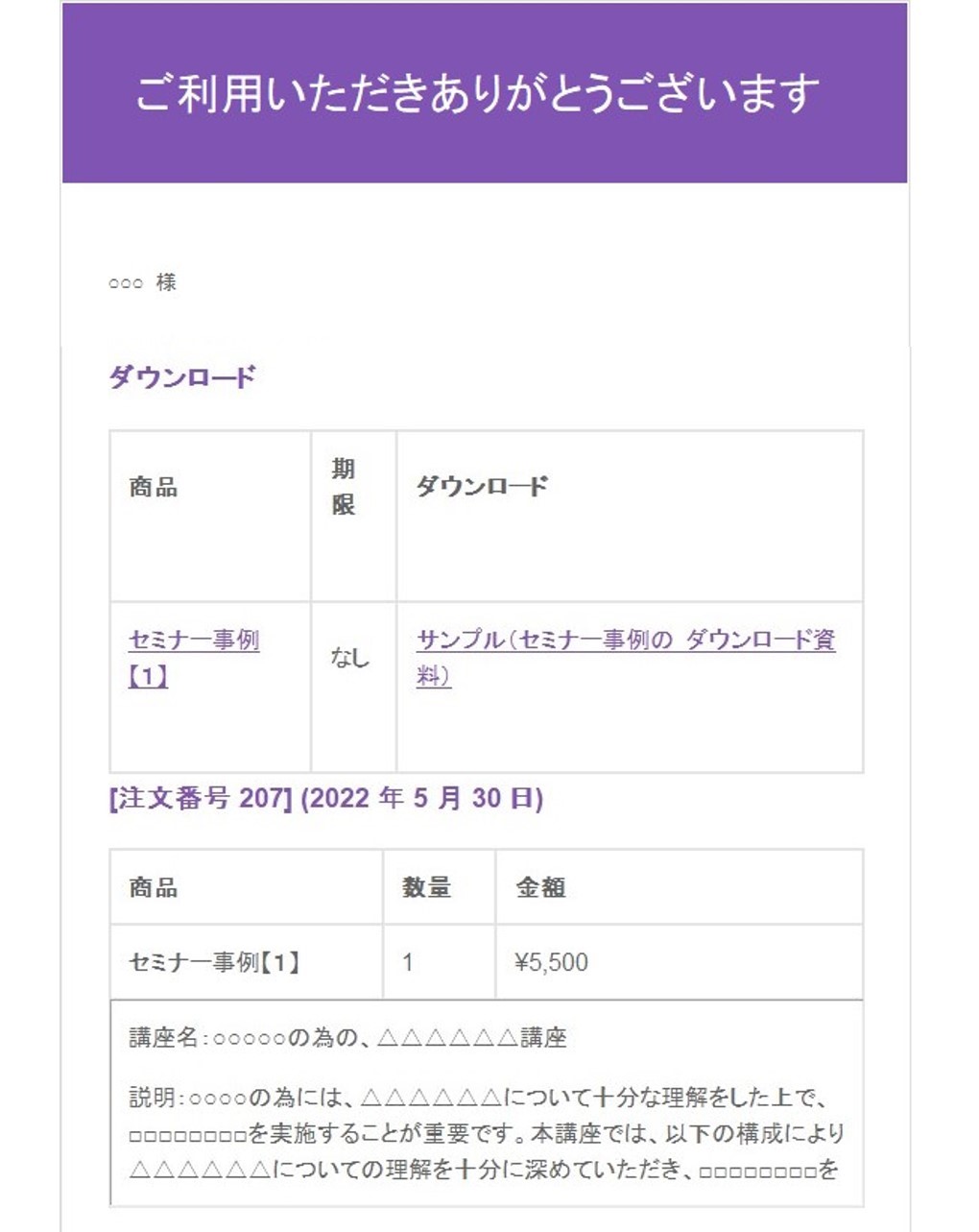
Task: Click the なし expiry cell
Action: (349, 658)
